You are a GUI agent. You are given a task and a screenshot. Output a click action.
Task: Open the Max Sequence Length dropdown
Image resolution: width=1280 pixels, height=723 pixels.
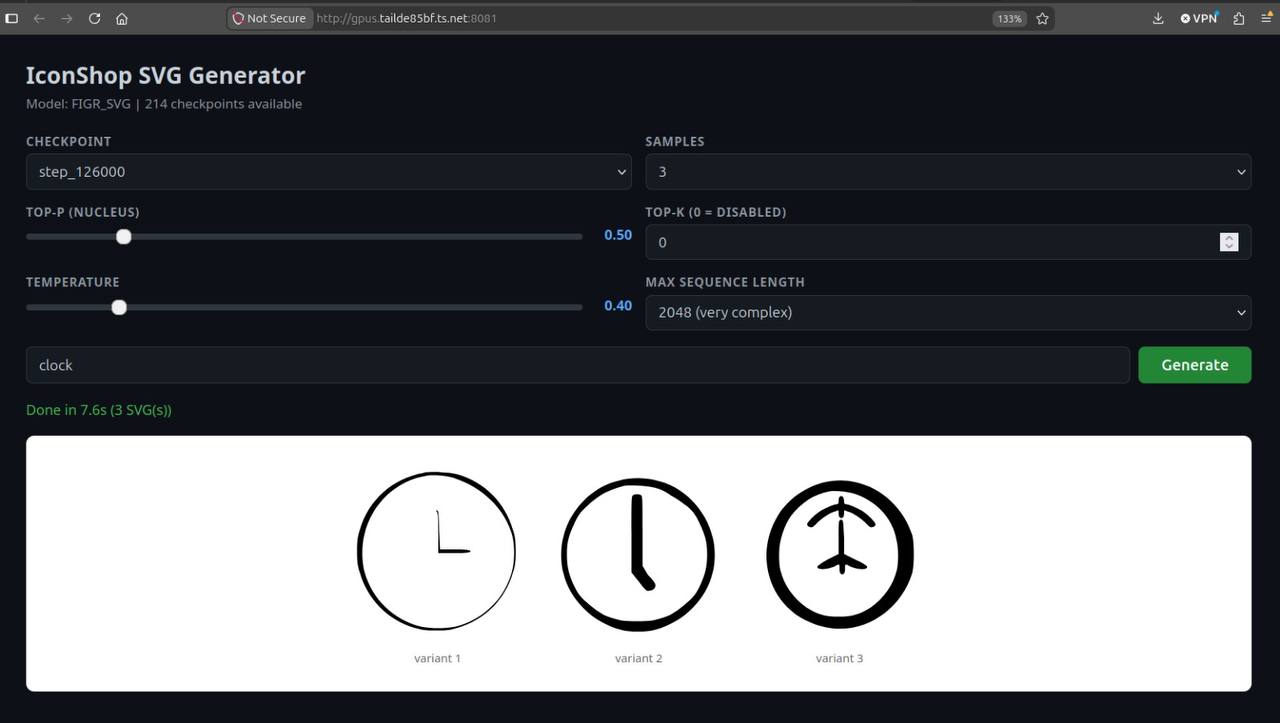[948, 312]
